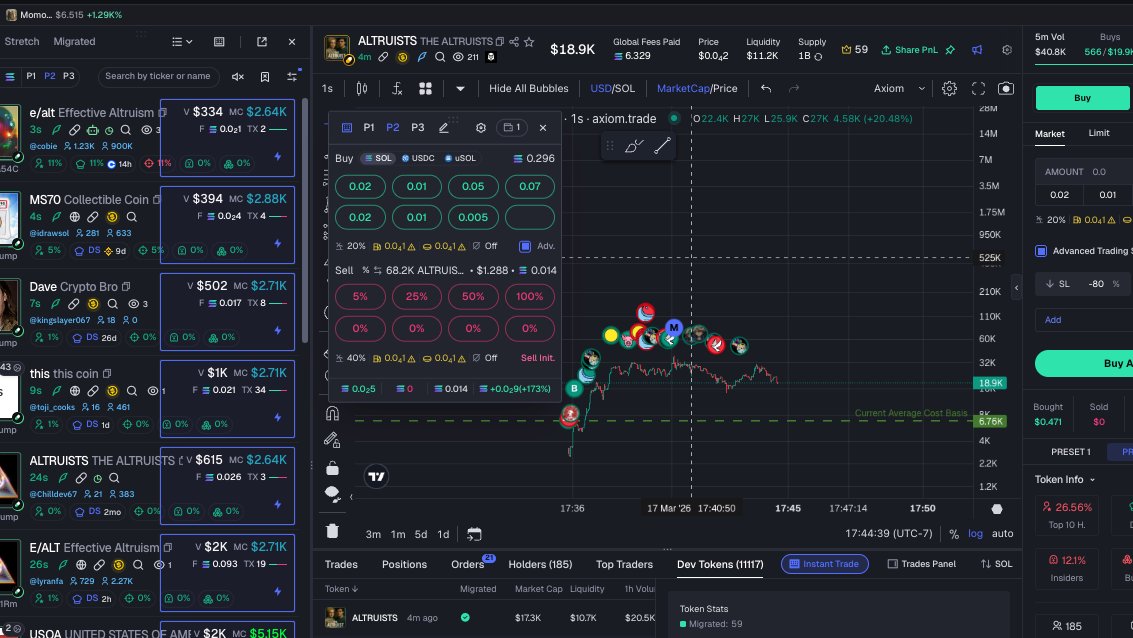Image resolution: width=1133 pixels, height=638 pixels.
Task: Select 5d chart range
Action: click(421, 534)
